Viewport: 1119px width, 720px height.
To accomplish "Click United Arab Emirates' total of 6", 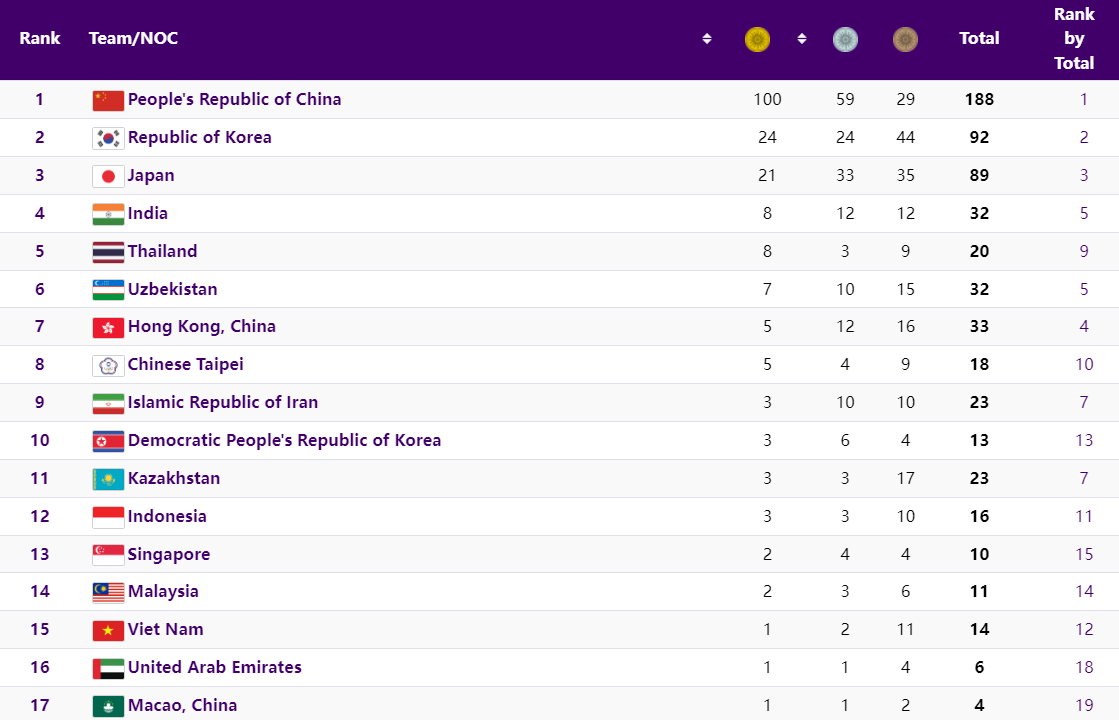I will coord(979,667).
